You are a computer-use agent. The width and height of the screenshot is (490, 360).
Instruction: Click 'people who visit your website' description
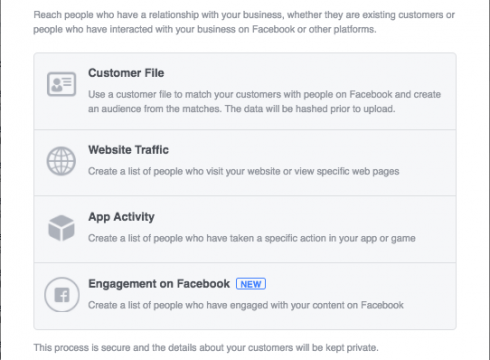tap(244, 171)
